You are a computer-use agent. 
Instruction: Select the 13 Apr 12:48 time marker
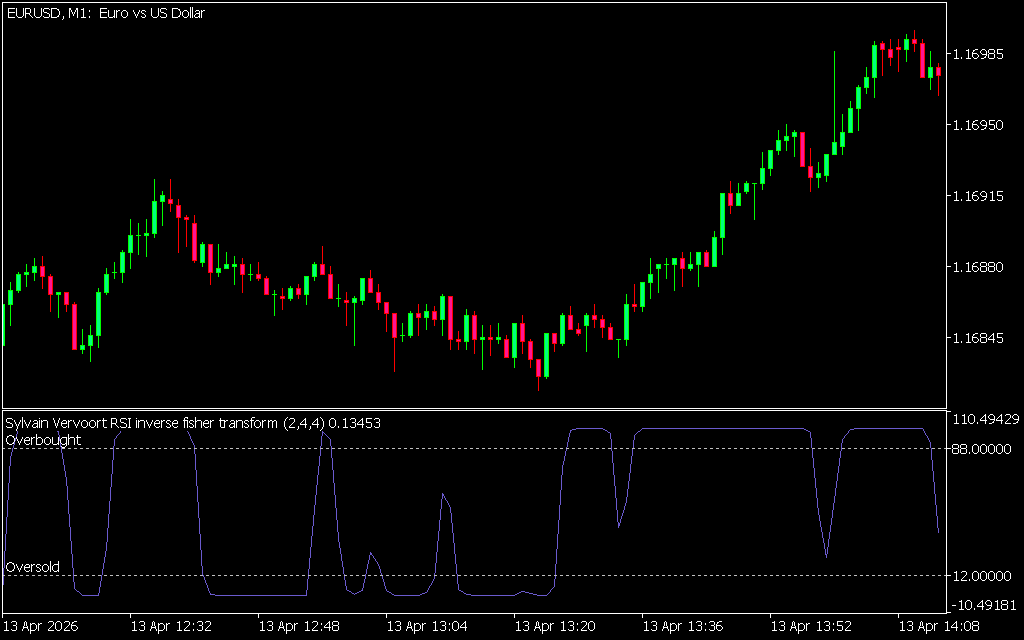click(x=299, y=626)
